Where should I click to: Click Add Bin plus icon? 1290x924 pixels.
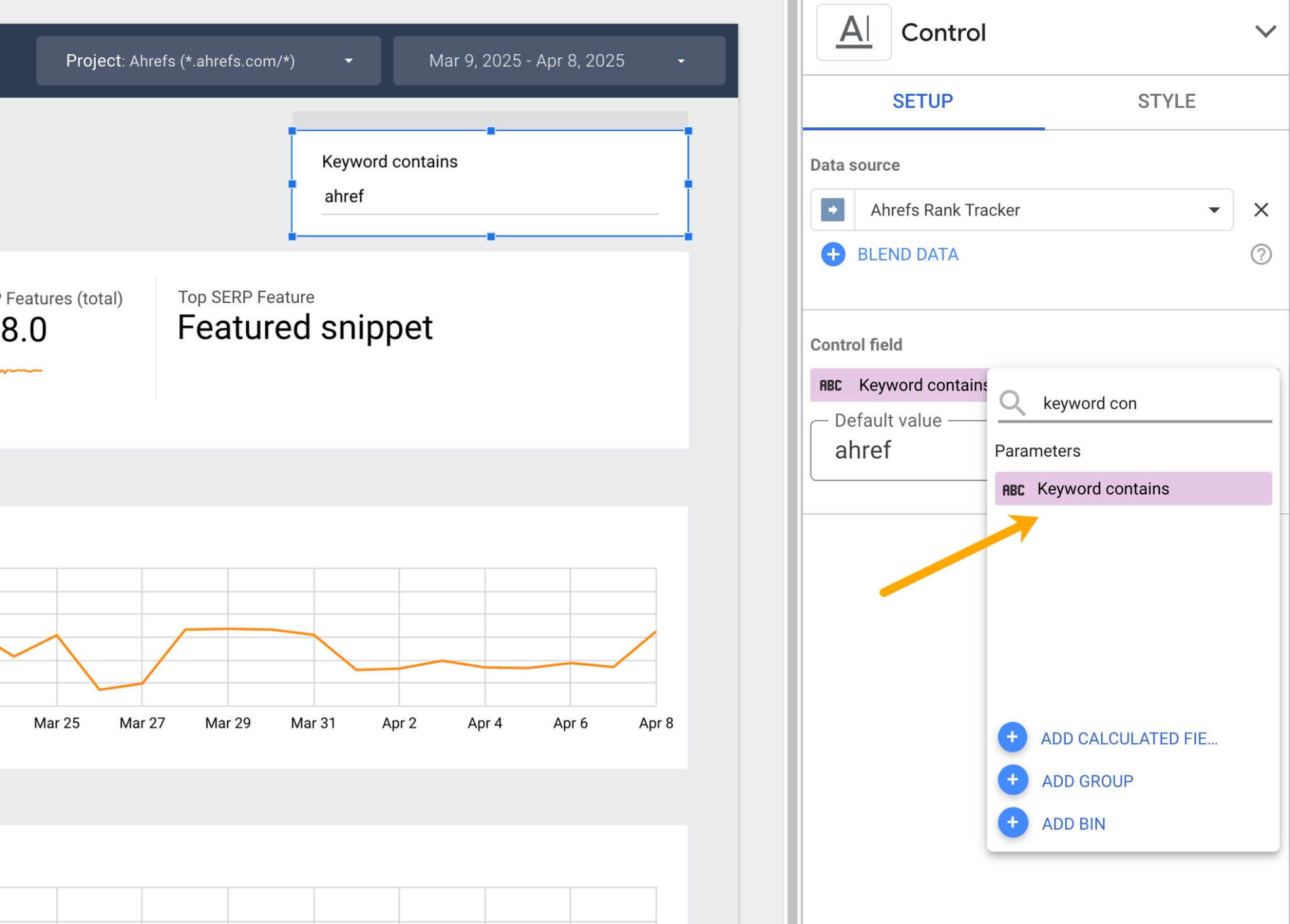click(1013, 823)
